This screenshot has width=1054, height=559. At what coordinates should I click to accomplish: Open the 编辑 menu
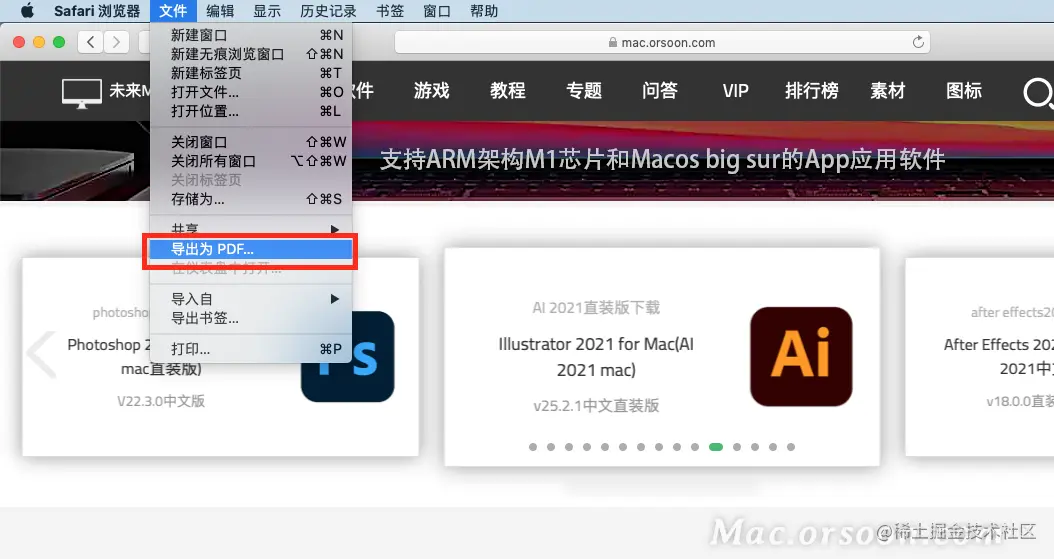click(220, 11)
